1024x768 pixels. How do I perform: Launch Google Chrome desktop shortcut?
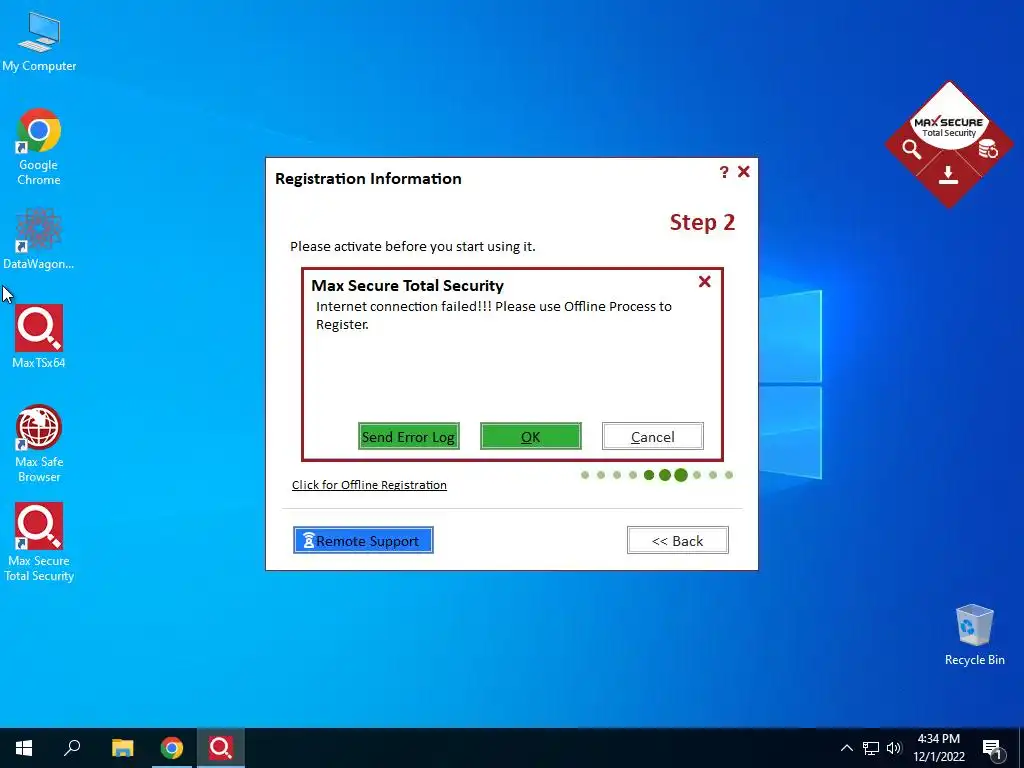pyautogui.click(x=39, y=147)
